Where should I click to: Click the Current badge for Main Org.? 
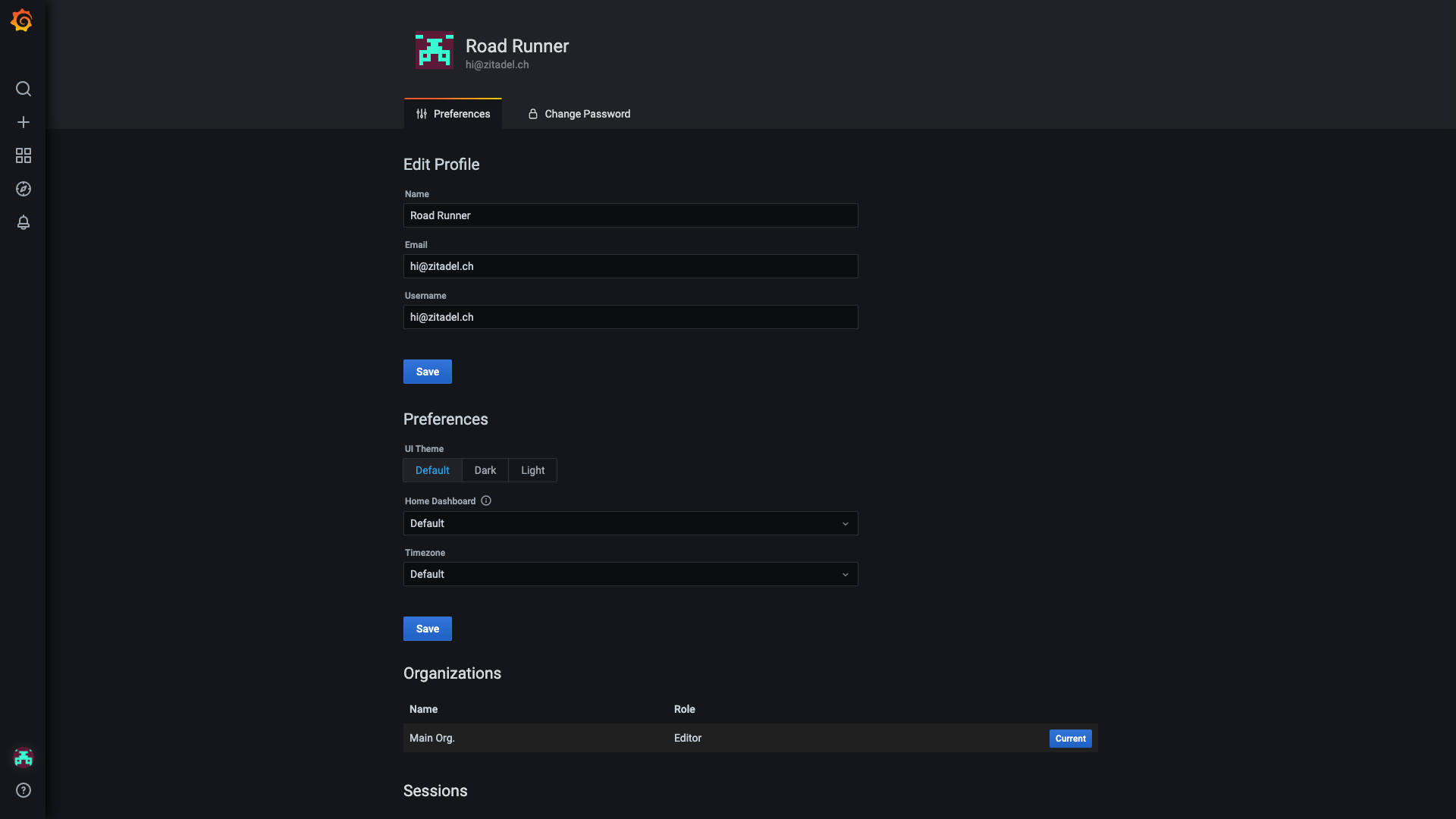click(1070, 739)
